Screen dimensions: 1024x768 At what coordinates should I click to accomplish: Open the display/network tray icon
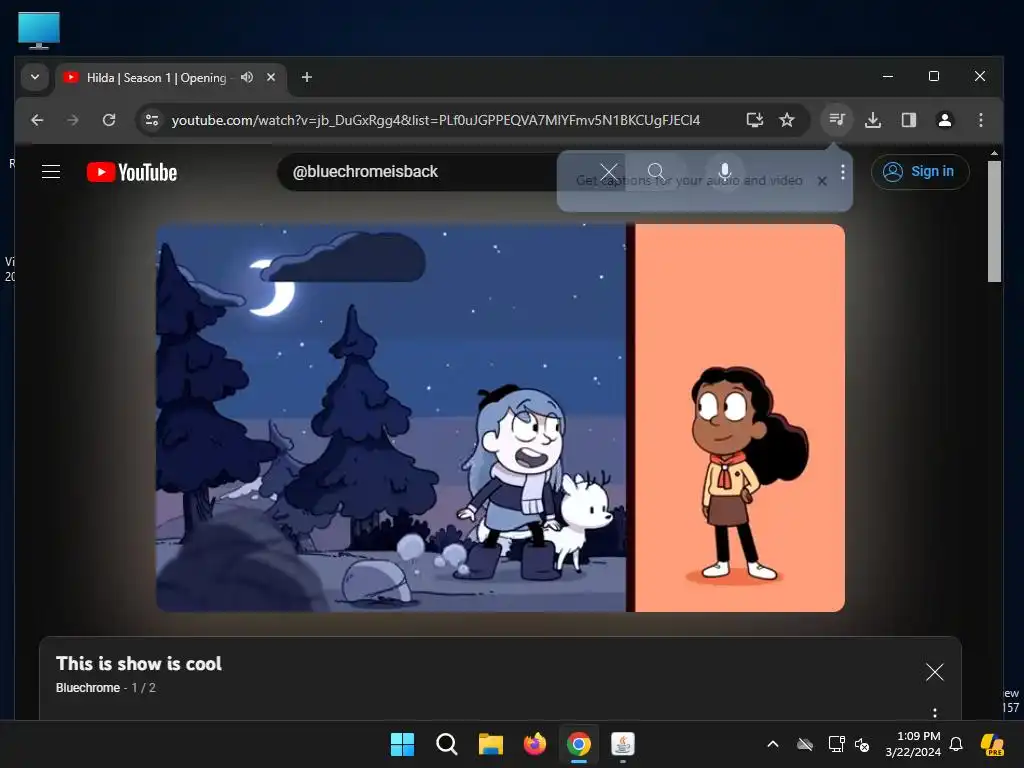837,744
